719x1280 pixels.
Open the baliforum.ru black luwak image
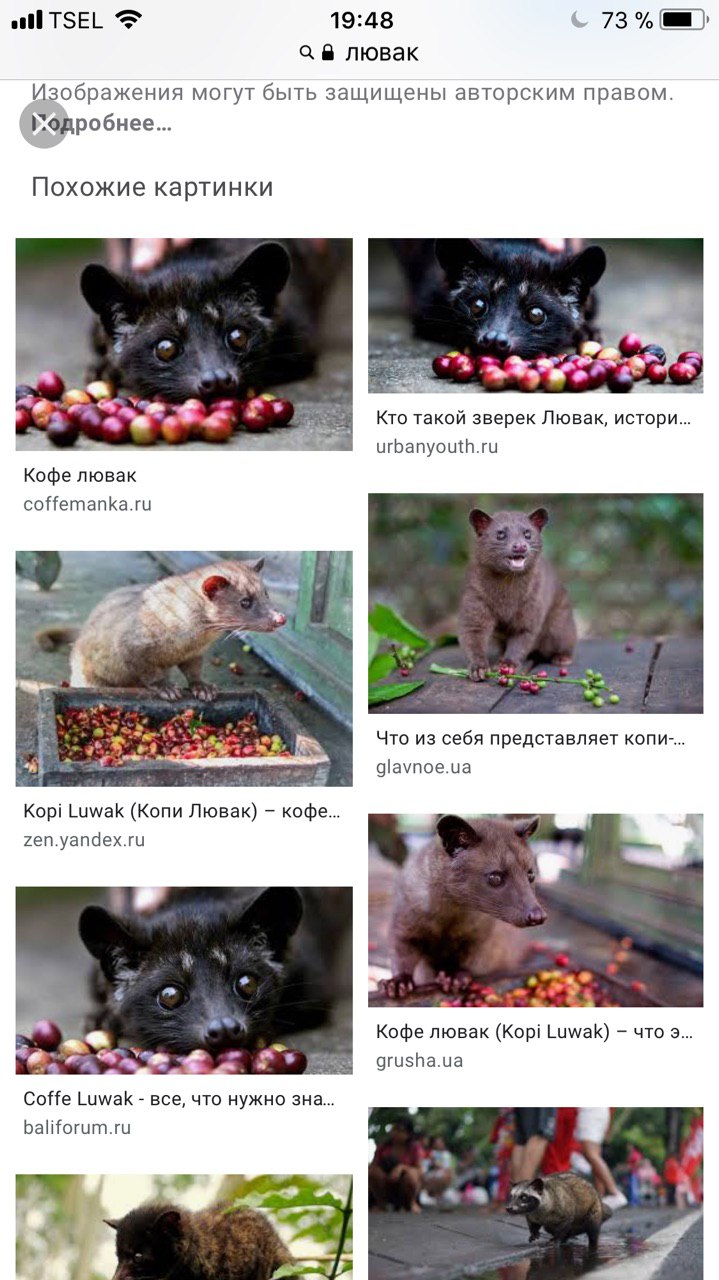coord(184,980)
